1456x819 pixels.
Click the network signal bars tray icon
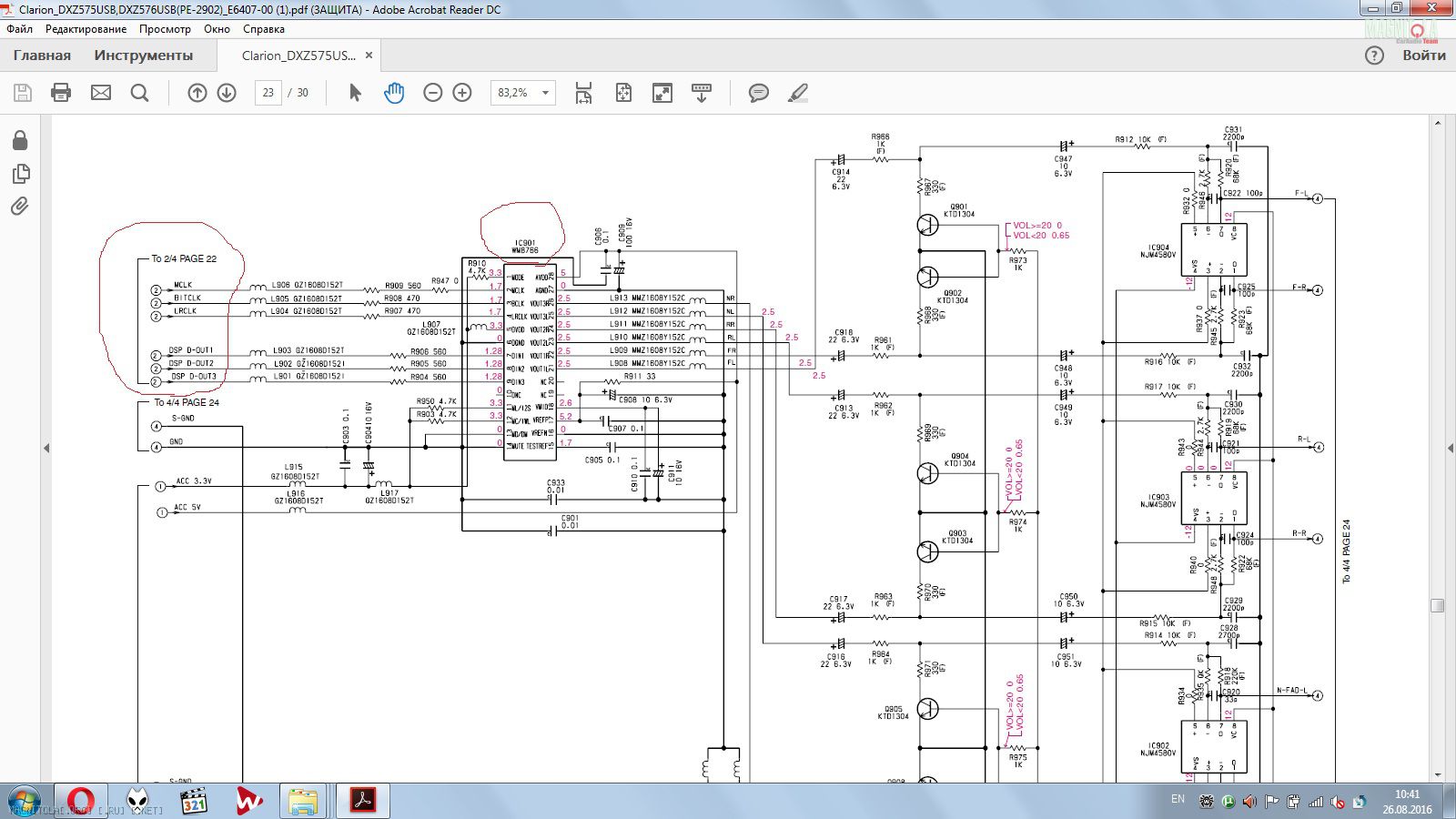[x=1316, y=802]
